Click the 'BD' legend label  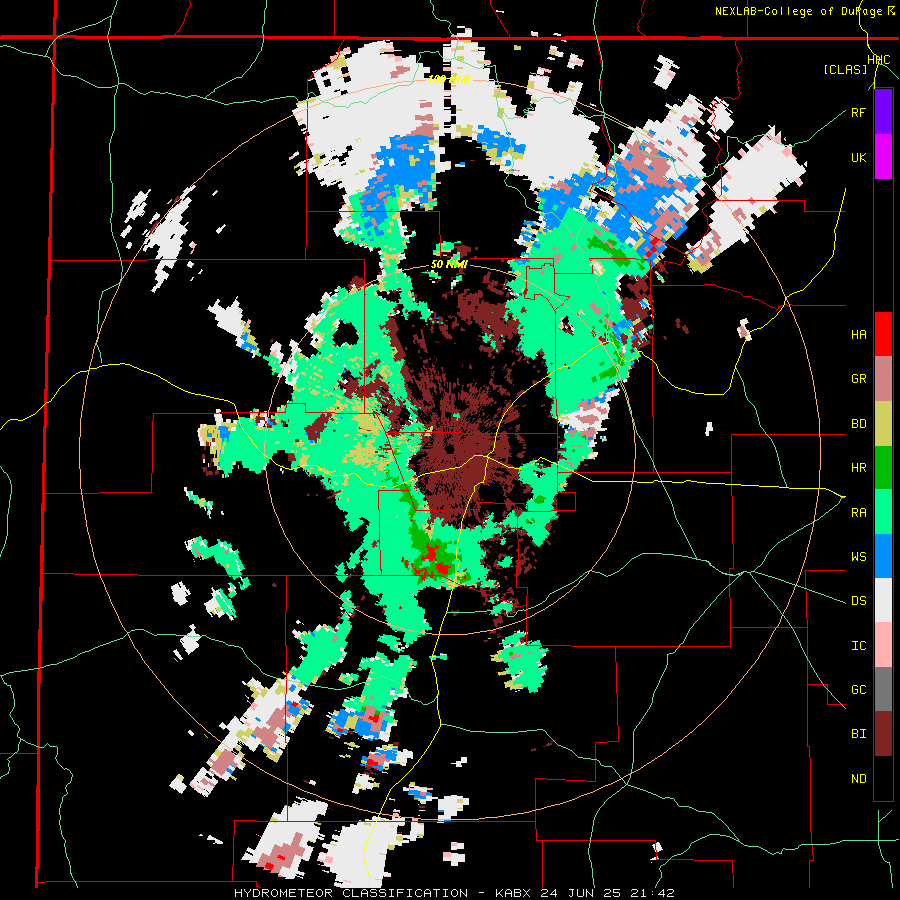pos(858,424)
